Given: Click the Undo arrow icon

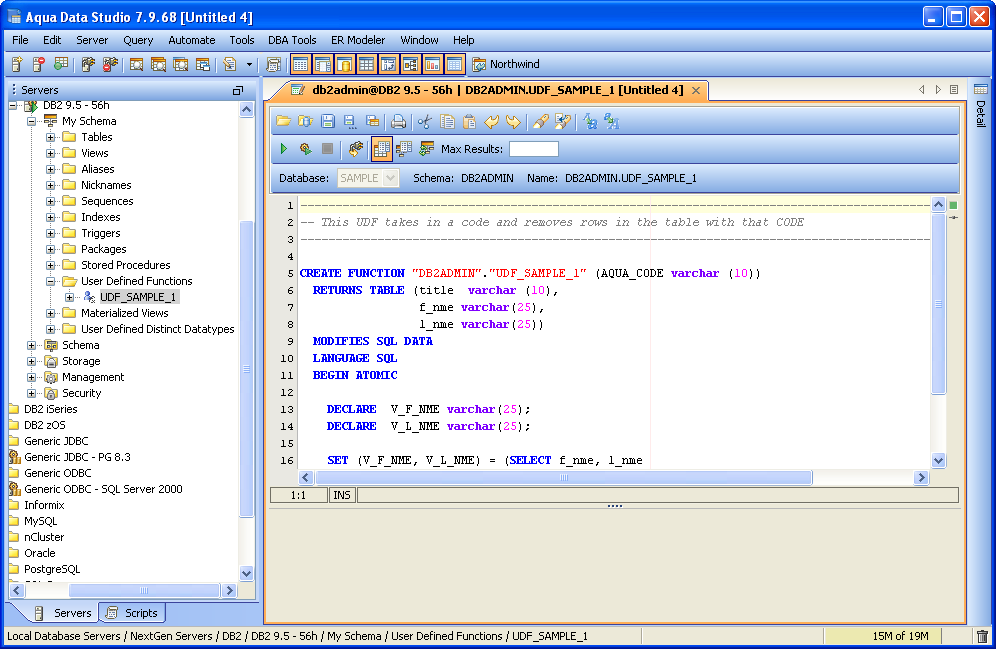Looking at the screenshot, I should point(491,122).
